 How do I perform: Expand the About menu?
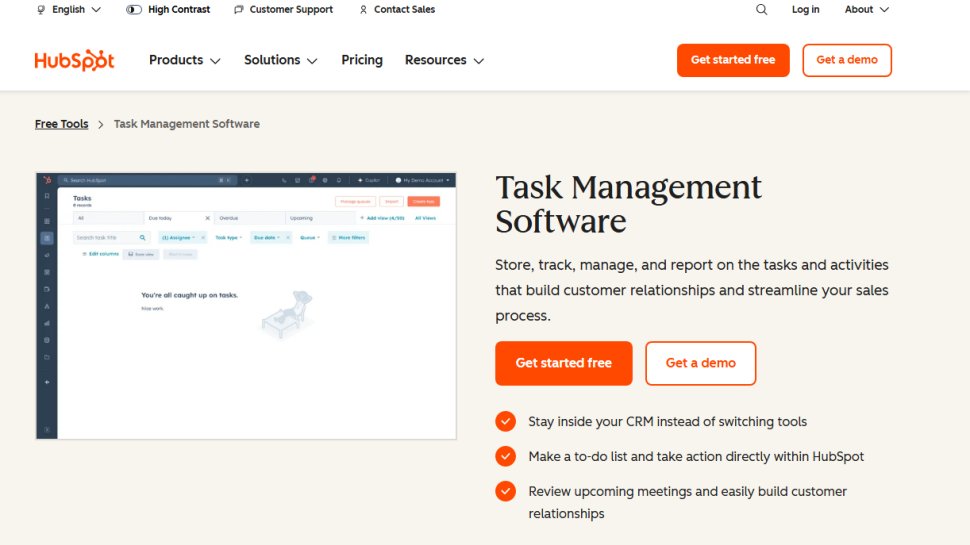point(867,9)
